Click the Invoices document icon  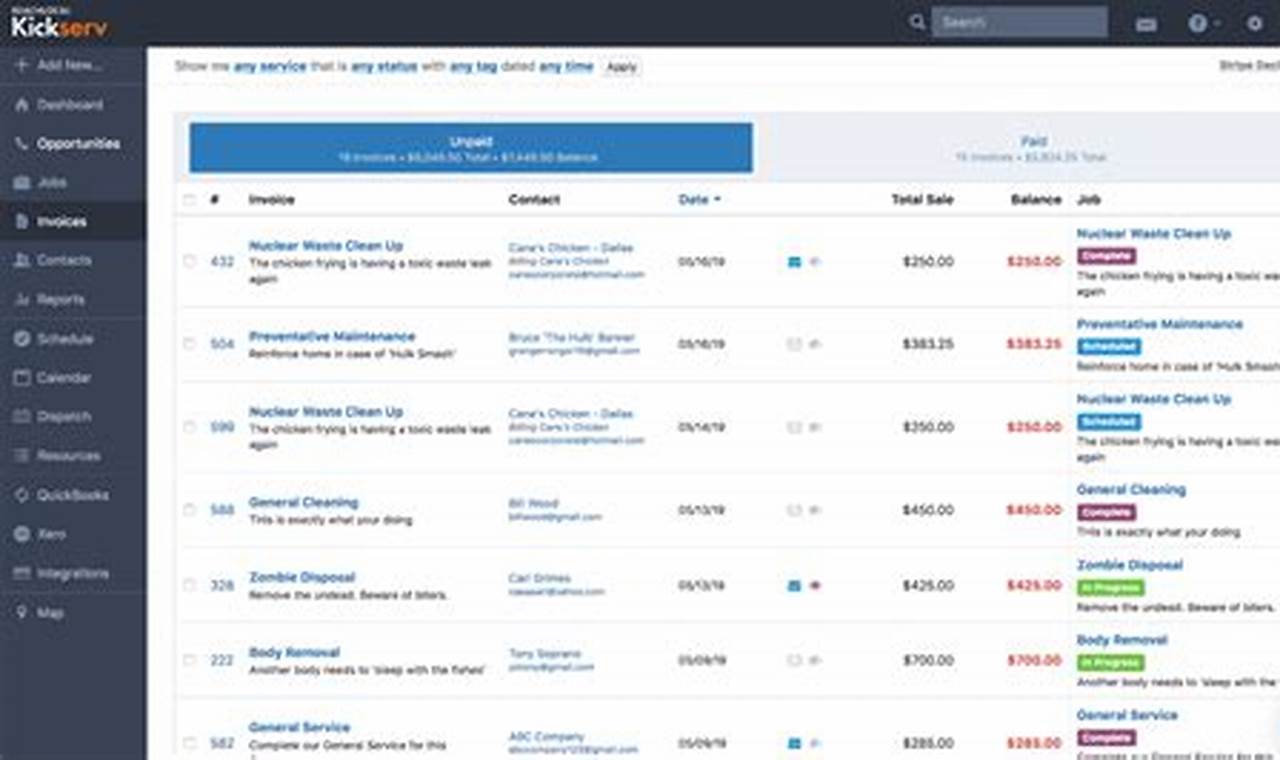click(x=22, y=221)
